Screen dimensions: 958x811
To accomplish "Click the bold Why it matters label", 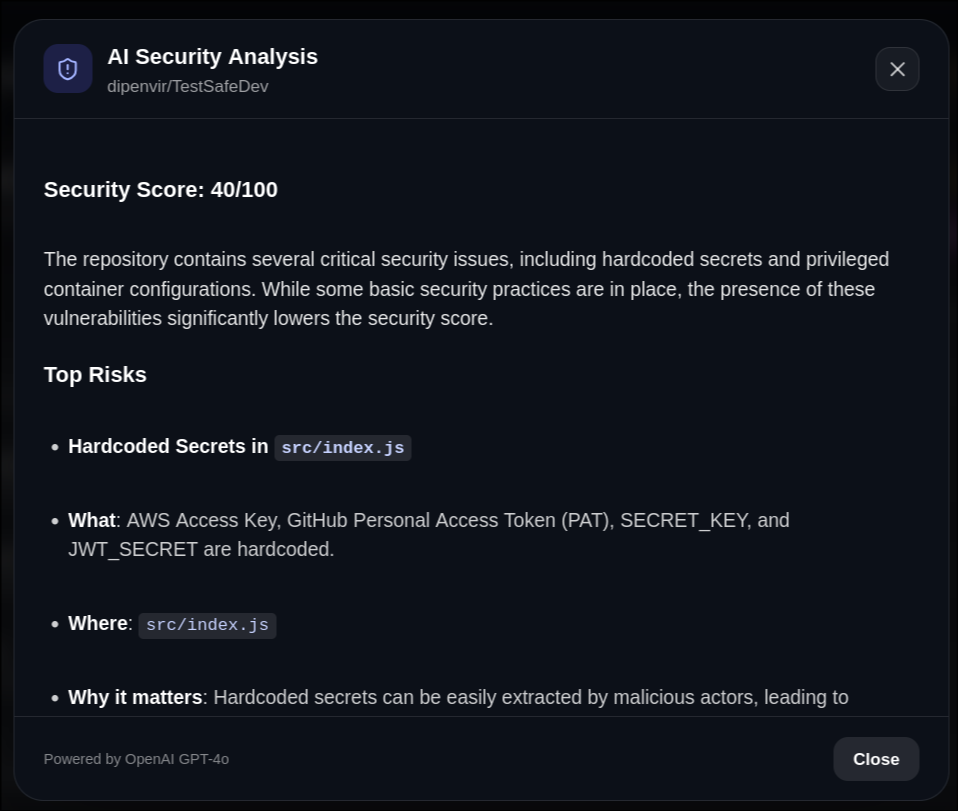I will 135,697.
